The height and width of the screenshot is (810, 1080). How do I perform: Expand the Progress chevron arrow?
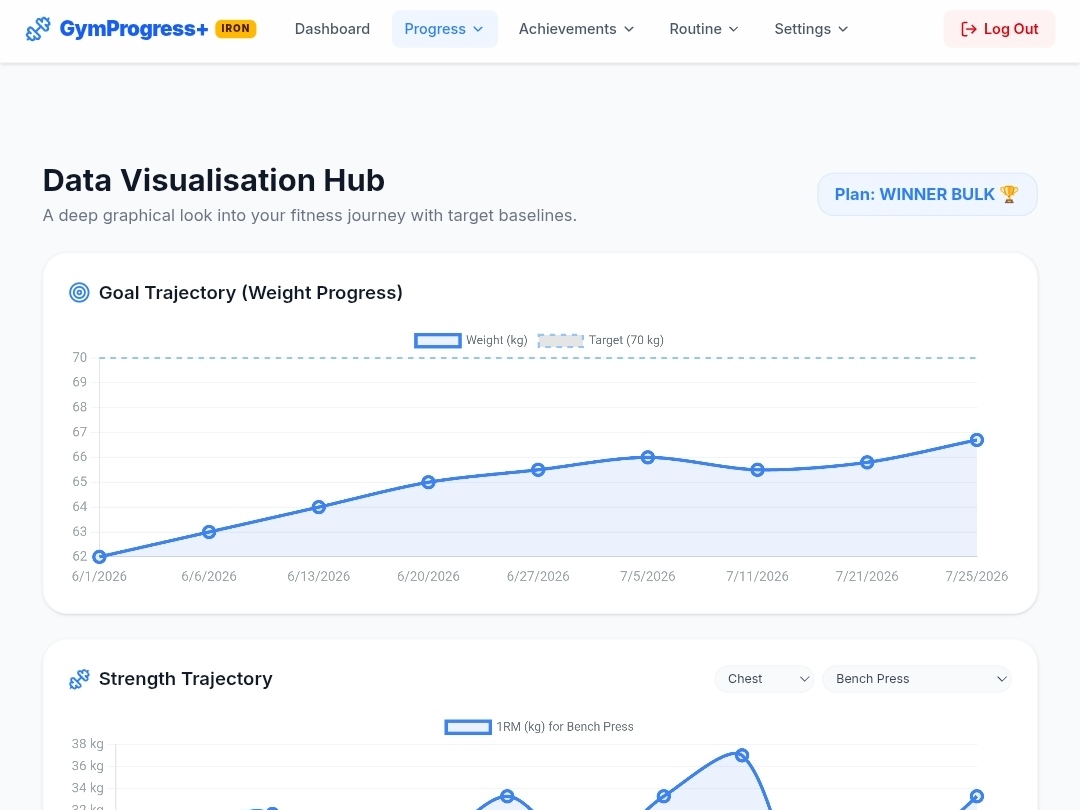pos(478,29)
